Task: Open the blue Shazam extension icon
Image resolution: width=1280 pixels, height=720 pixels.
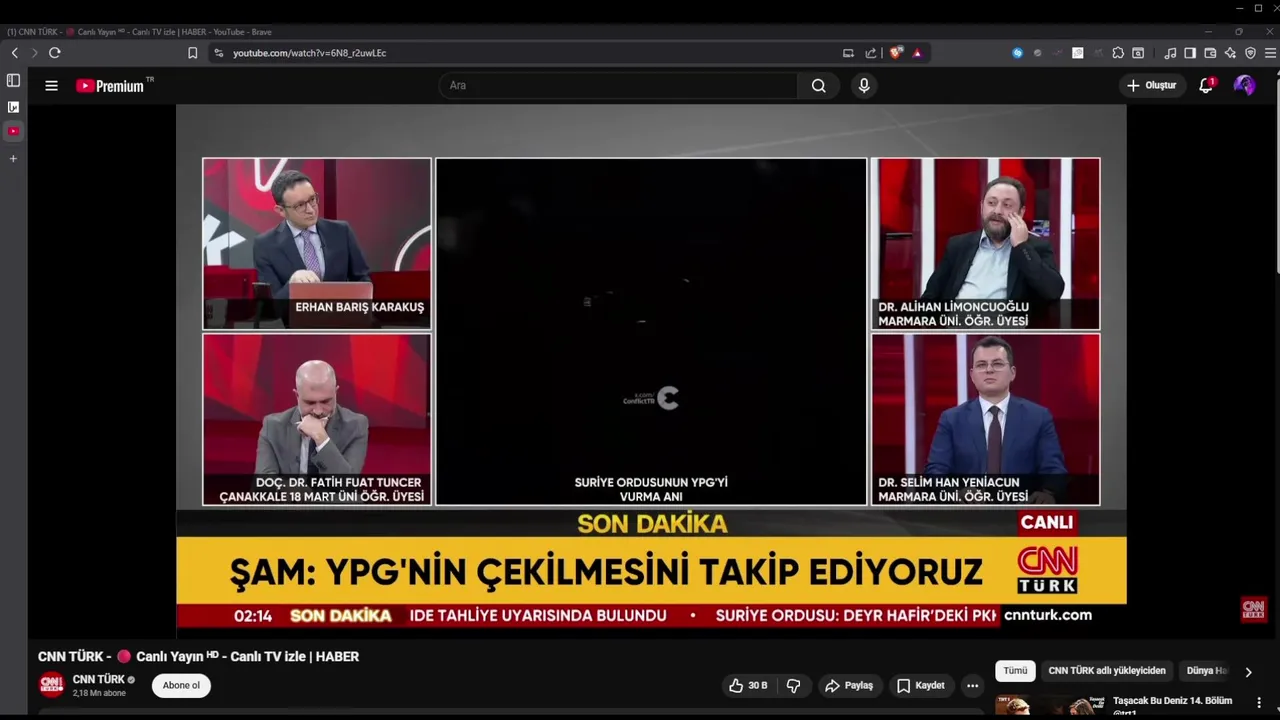Action: (x=1017, y=53)
